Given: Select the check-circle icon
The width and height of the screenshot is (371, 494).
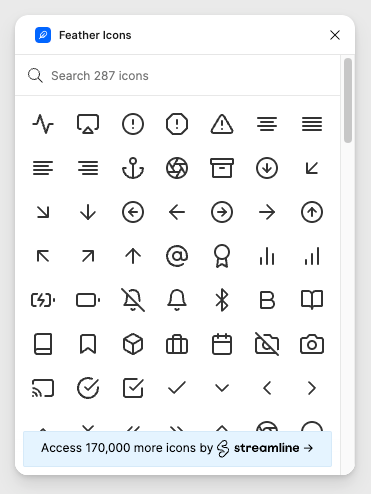Looking at the screenshot, I should click(88, 388).
